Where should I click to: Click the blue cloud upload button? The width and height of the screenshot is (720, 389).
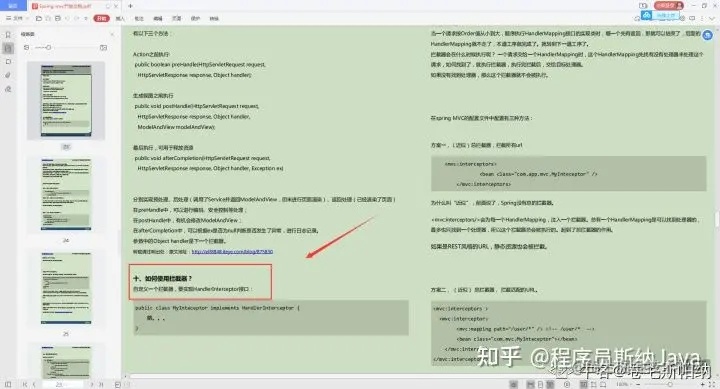(x=660, y=15)
